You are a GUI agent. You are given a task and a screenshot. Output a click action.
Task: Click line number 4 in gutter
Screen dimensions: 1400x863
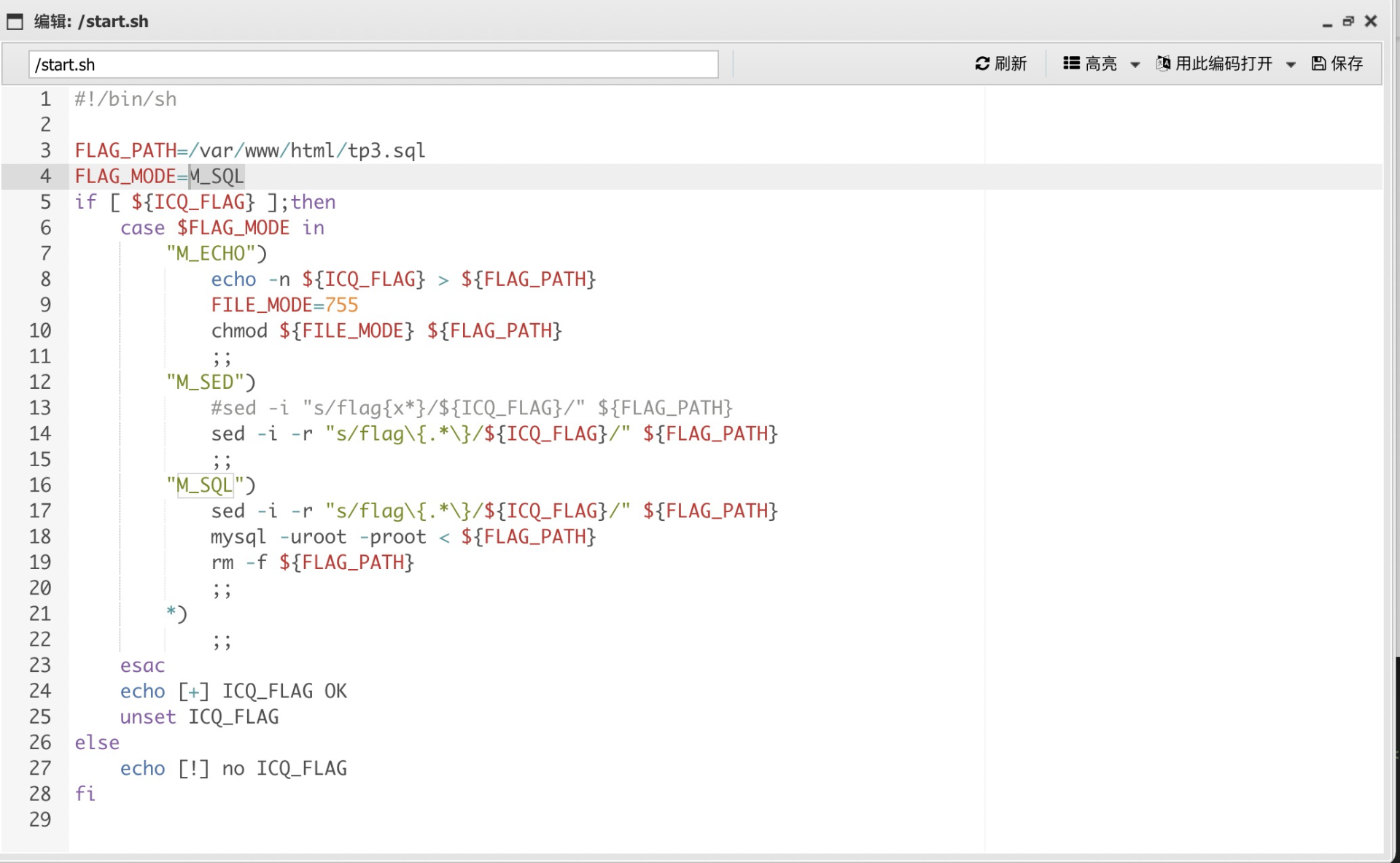click(45, 177)
